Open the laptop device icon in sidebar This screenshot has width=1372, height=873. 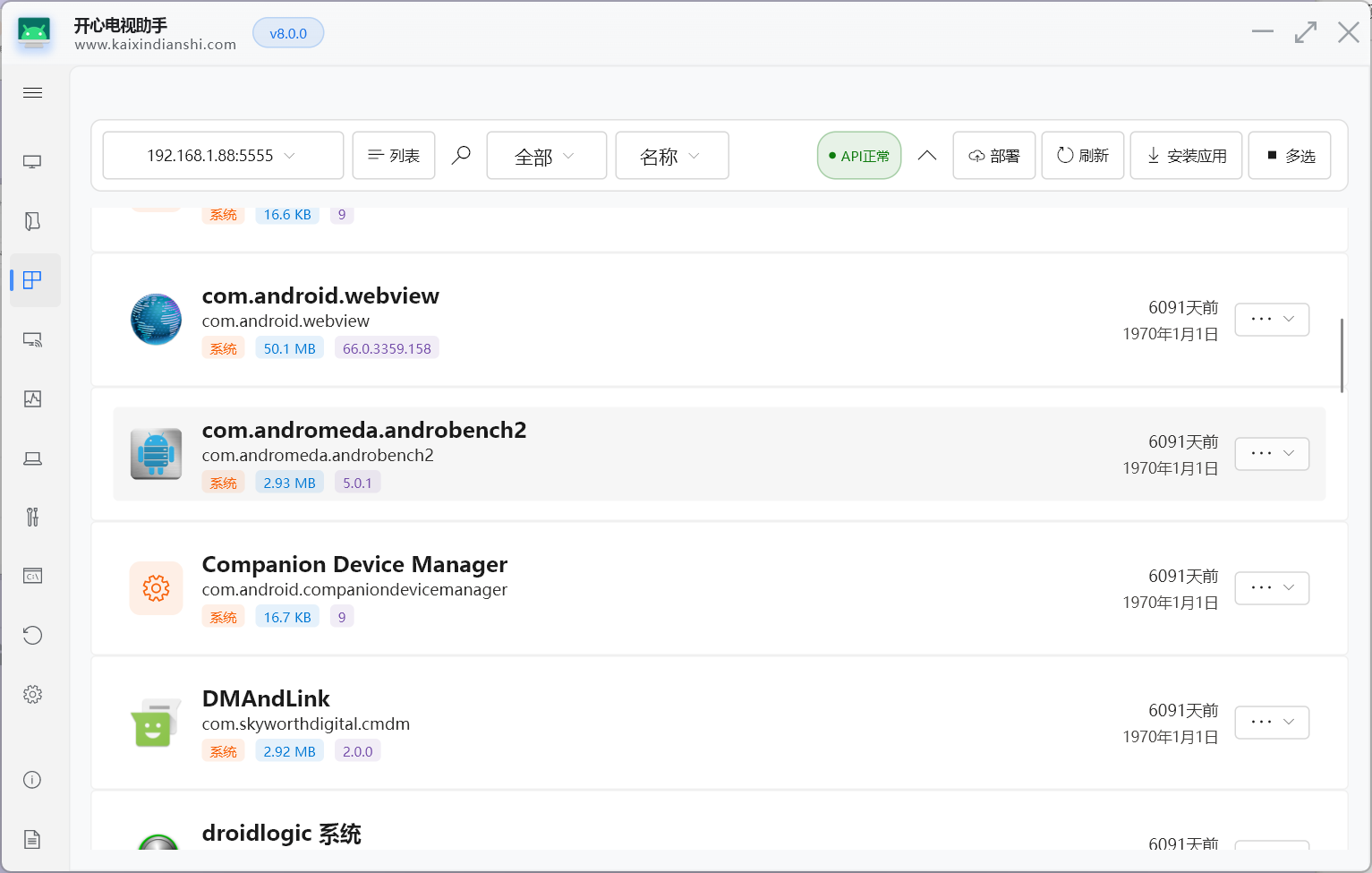click(x=32, y=458)
